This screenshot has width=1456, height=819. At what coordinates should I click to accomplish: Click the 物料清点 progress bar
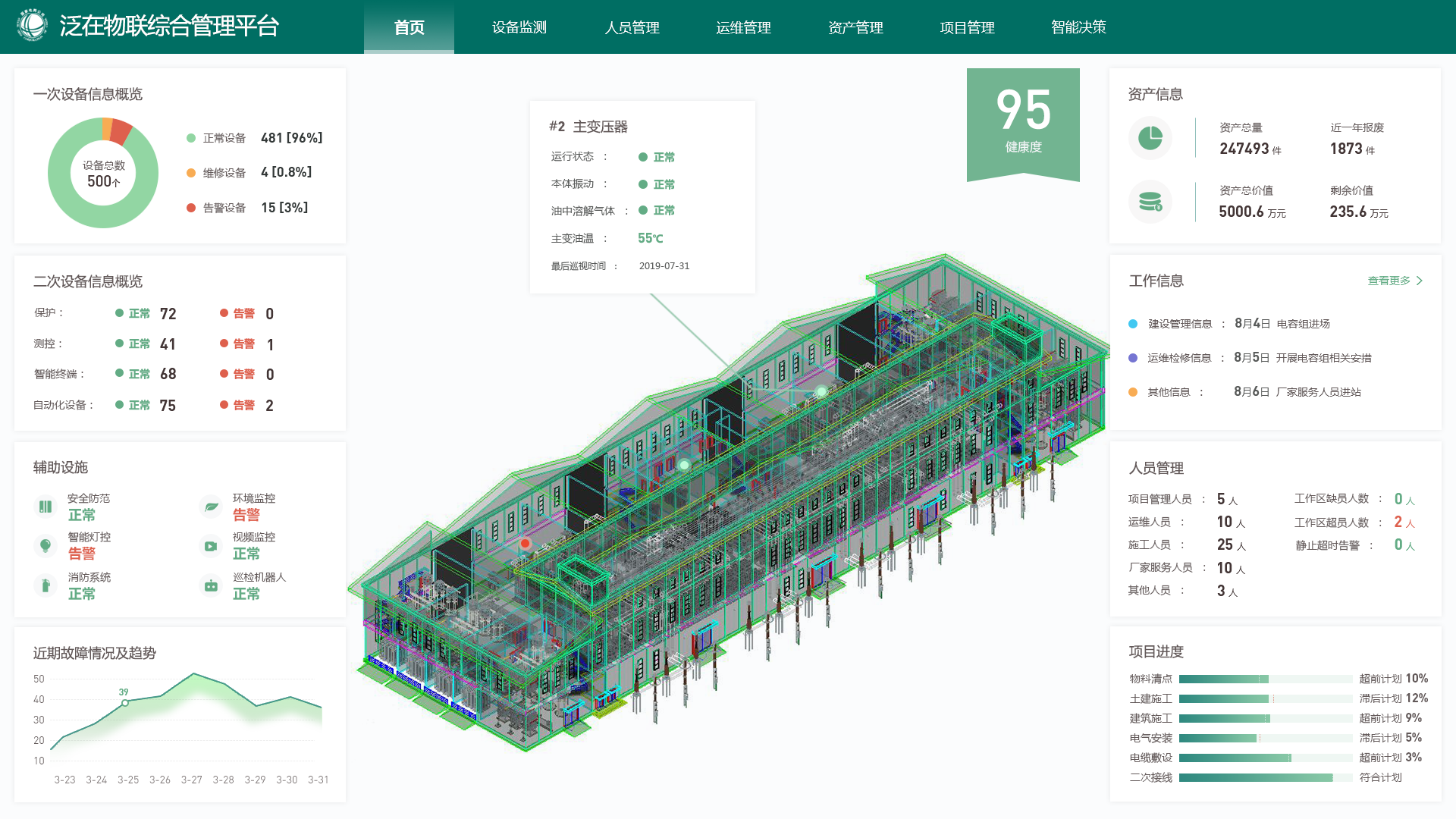point(1265,679)
